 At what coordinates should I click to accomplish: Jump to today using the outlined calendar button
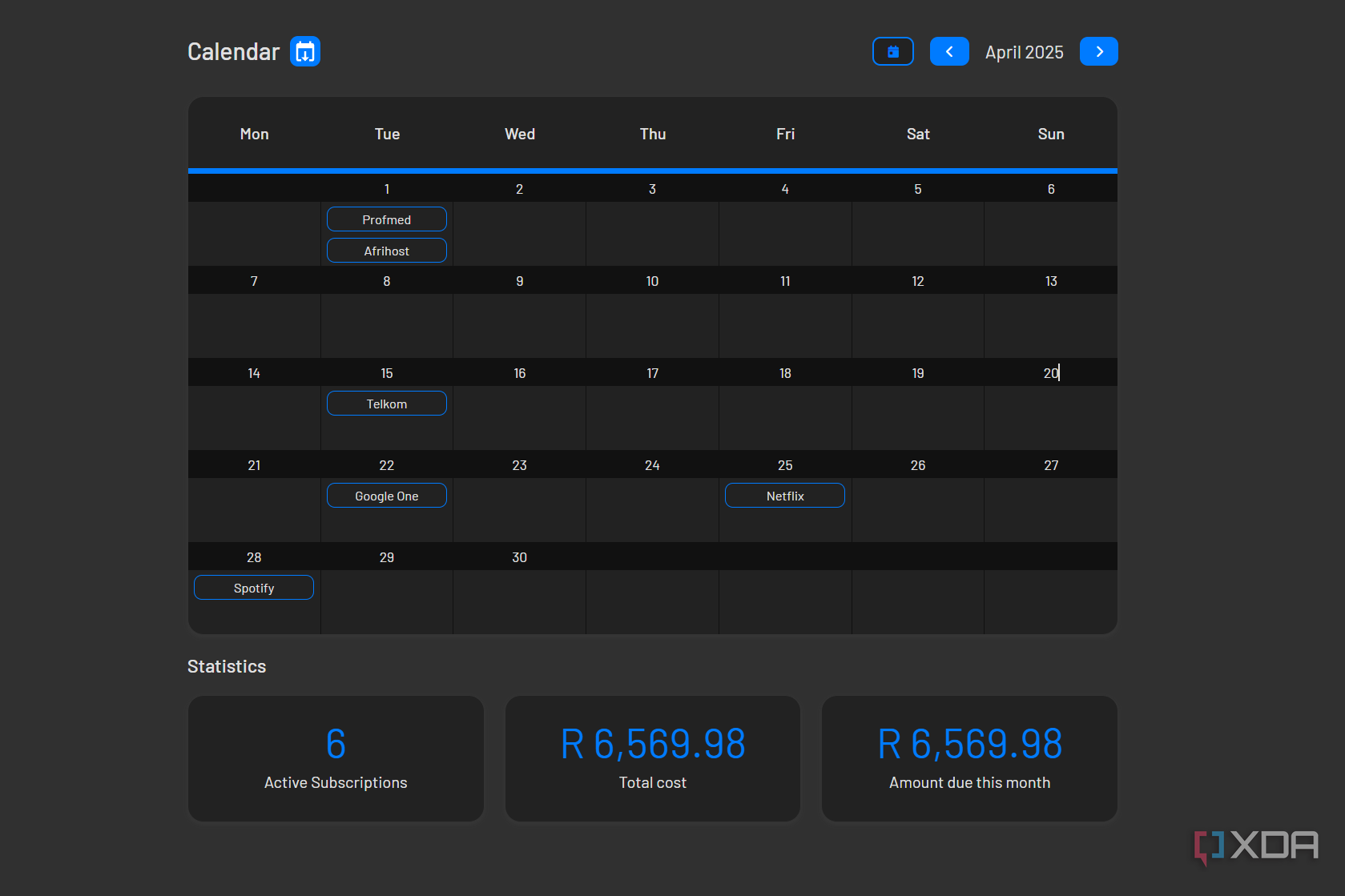[893, 51]
